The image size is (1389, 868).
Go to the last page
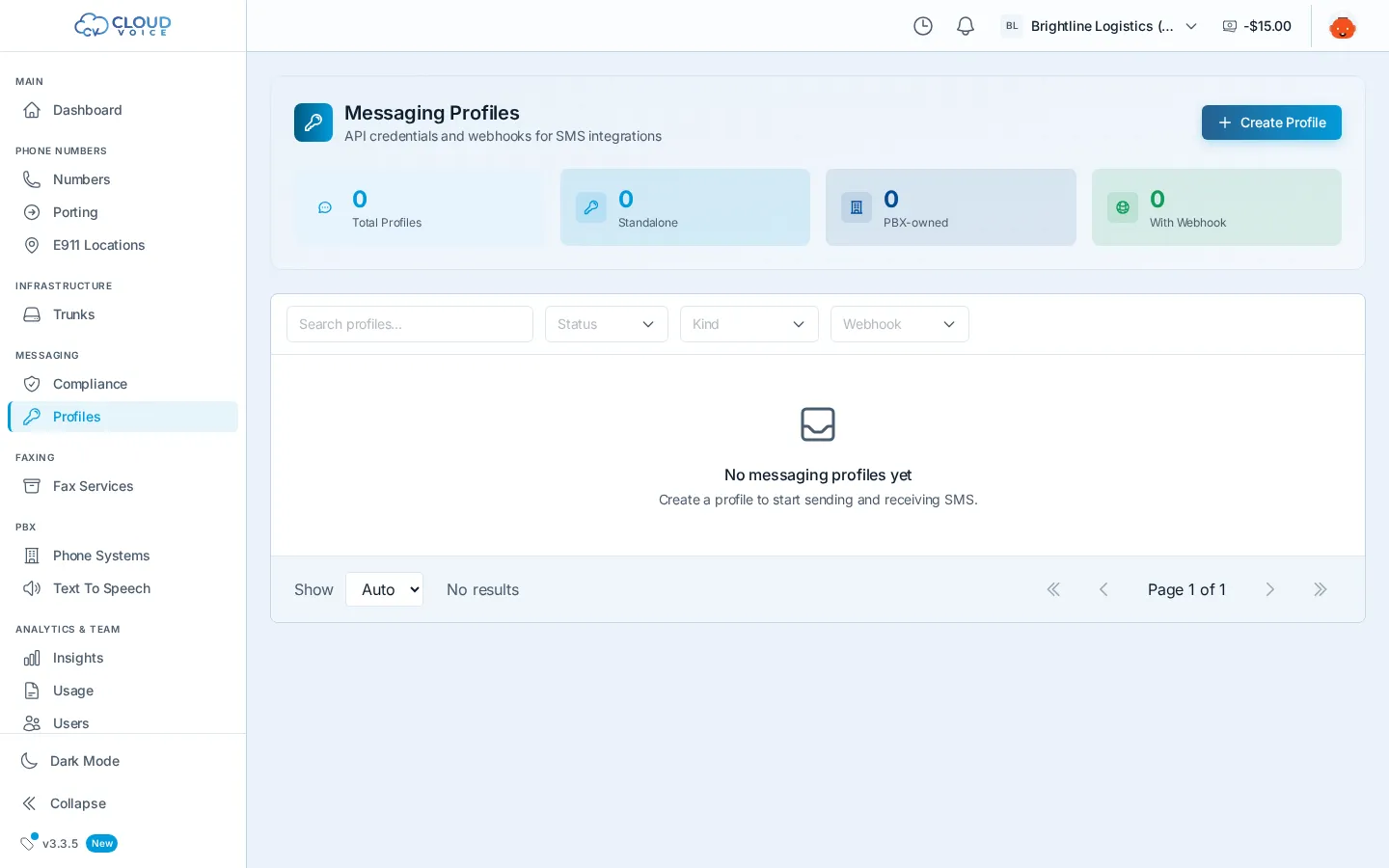(1321, 589)
